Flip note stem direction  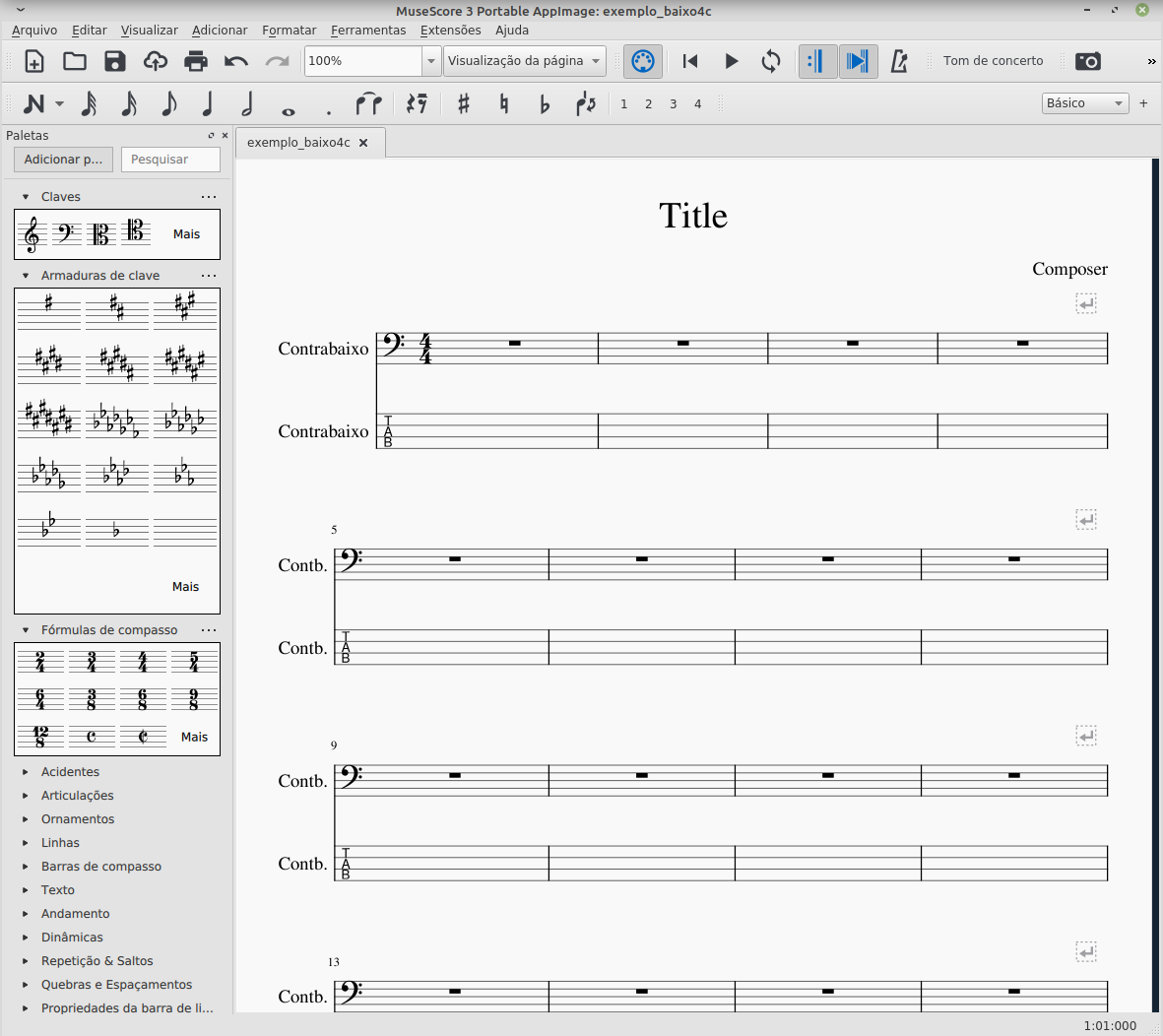tap(585, 103)
